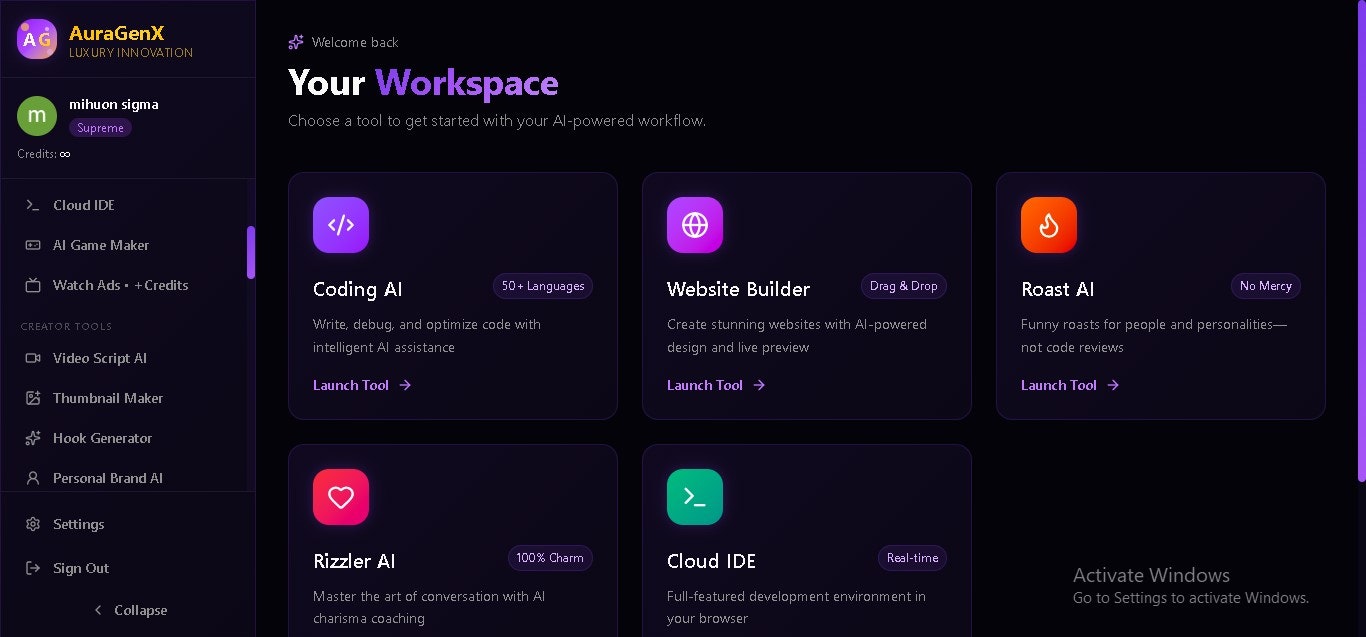1366x637 pixels.
Task: Click the Supreme plan badge
Action: coord(100,128)
